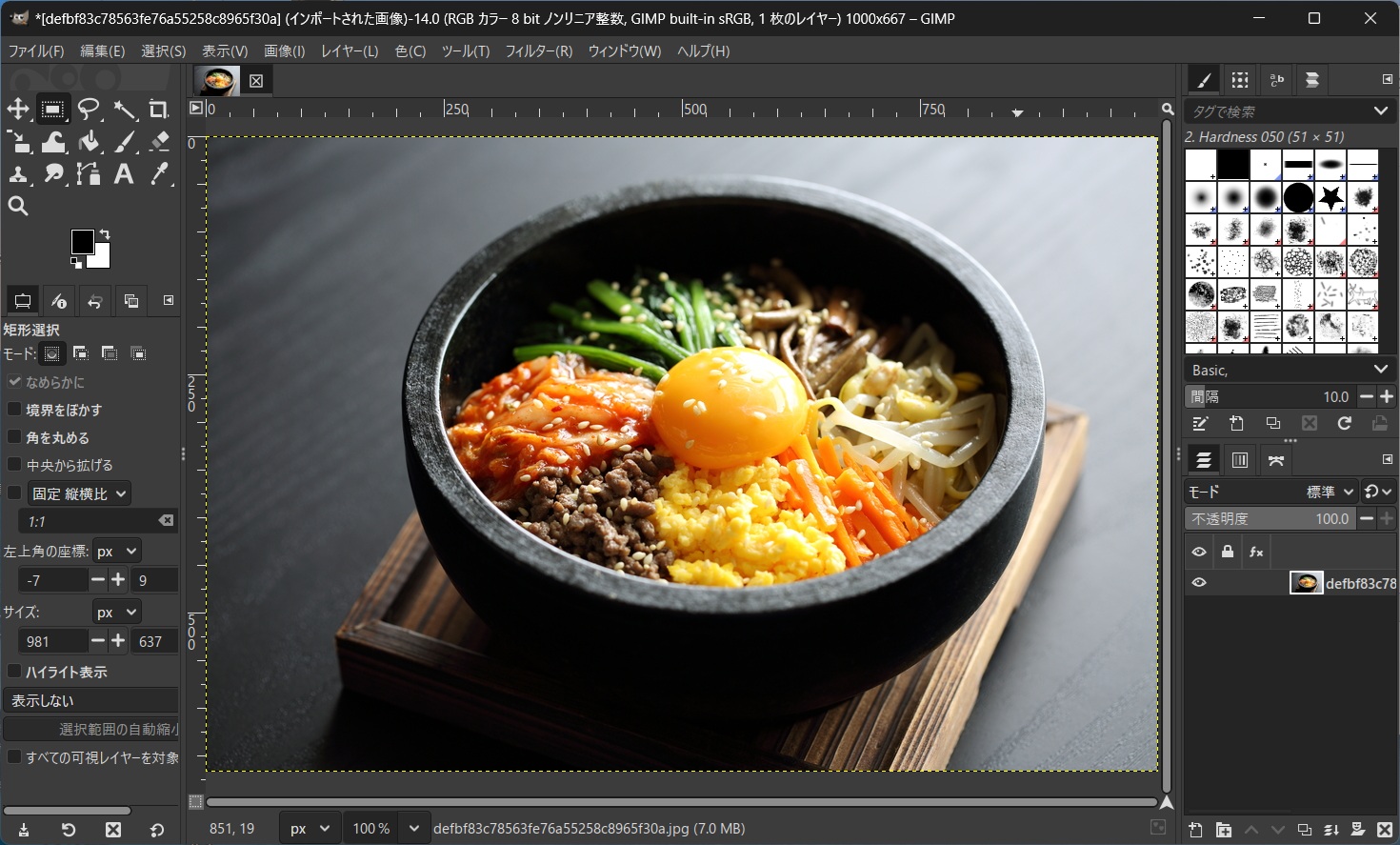Click the タグで検索 brush filter field
Viewport: 1400px width, 845px height.
pos(1276,111)
